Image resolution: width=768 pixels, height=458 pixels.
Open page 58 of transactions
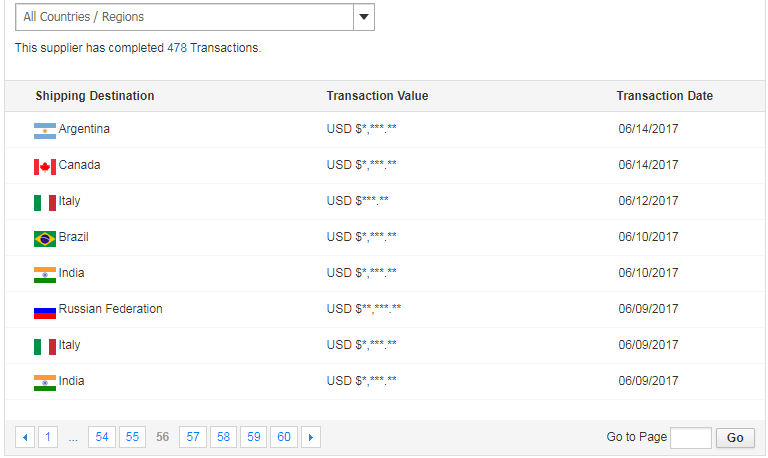223,437
